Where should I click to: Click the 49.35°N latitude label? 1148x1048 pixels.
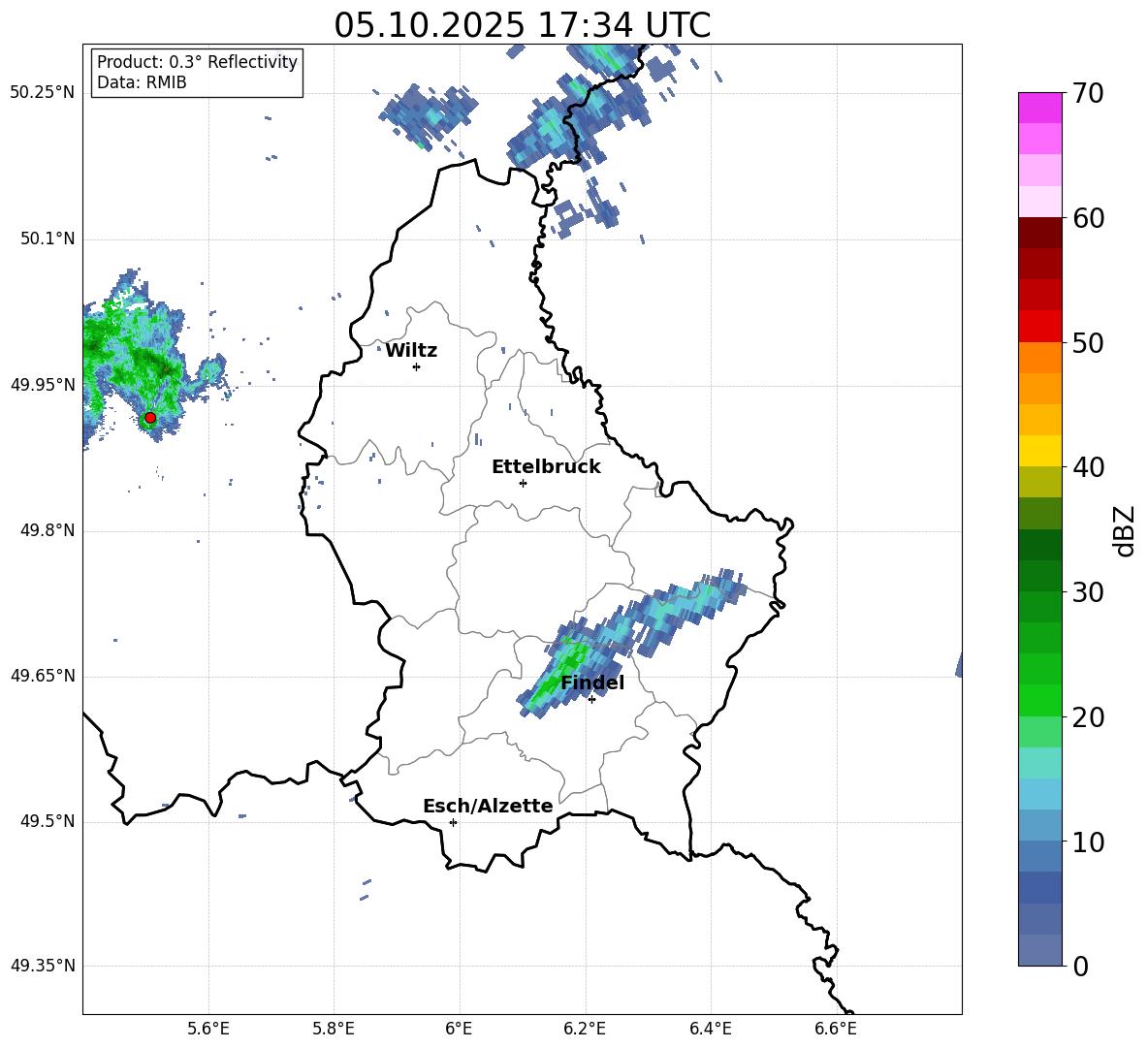(x=42, y=967)
